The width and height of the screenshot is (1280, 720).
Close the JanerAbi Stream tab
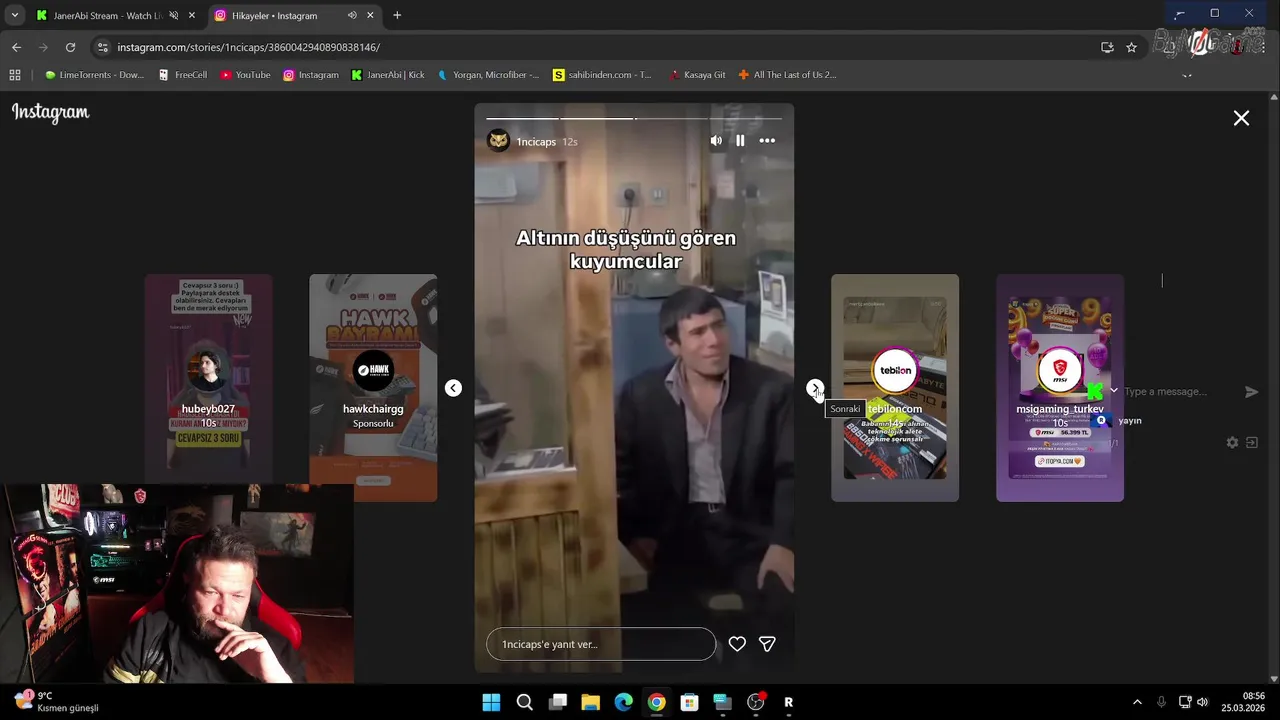pos(191,16)
